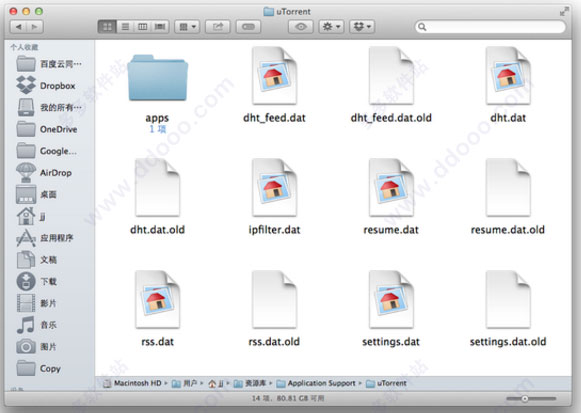Open Pictures in the sidebar

36,347
